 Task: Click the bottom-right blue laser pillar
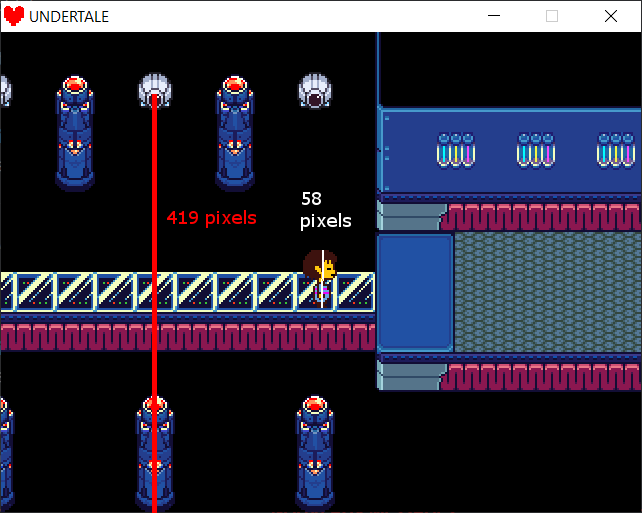coord(315,454)
